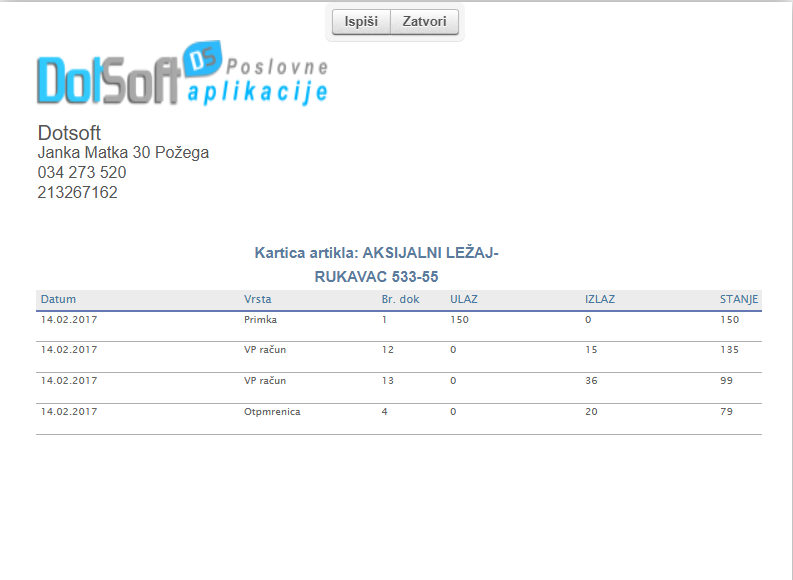The width and height of the screenshot is (793, 580).
Task: Click the STANJE column header
Action: [x=739, y=299]
